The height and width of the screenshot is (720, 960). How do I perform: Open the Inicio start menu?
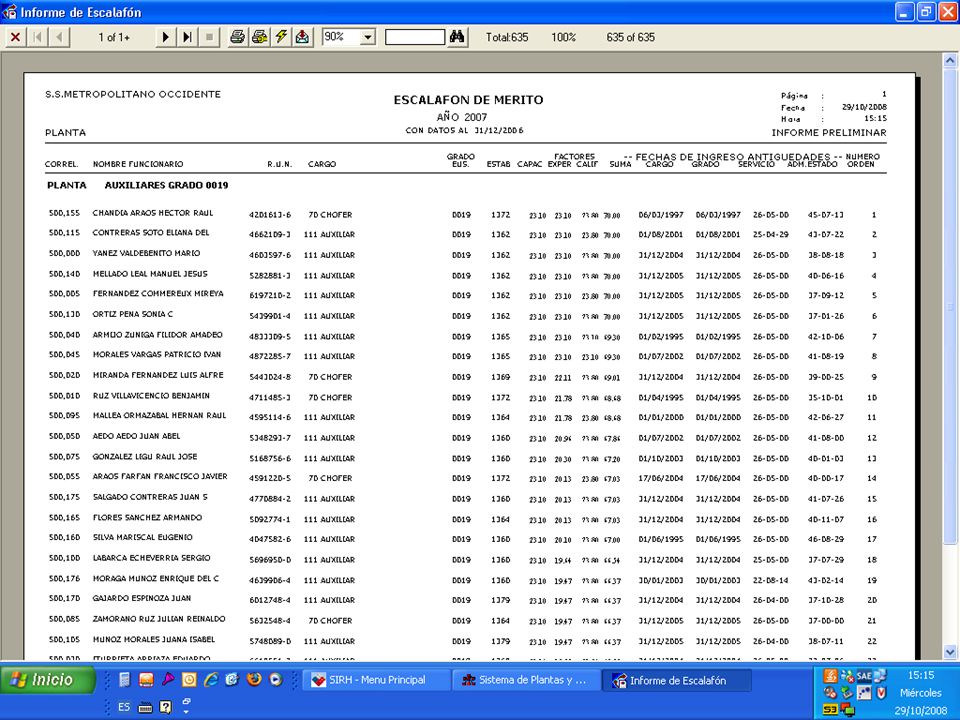pos(48,680)
